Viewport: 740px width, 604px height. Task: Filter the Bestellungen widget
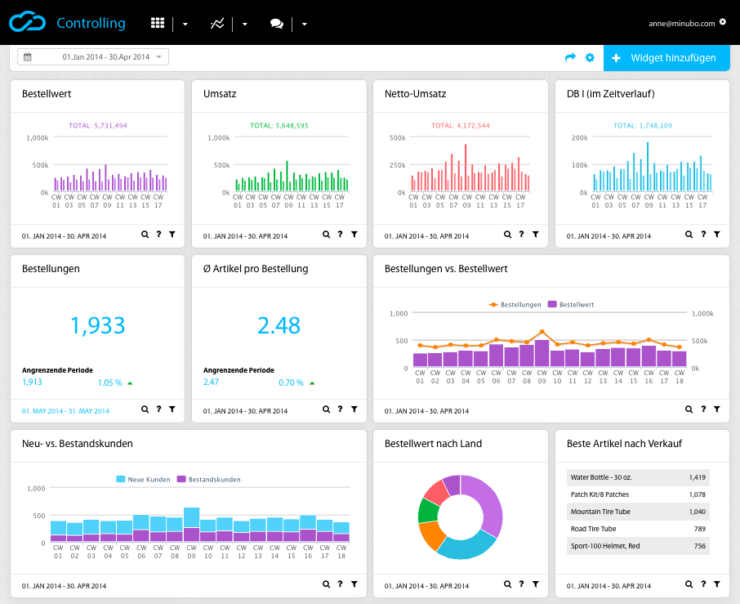[172, 409]
